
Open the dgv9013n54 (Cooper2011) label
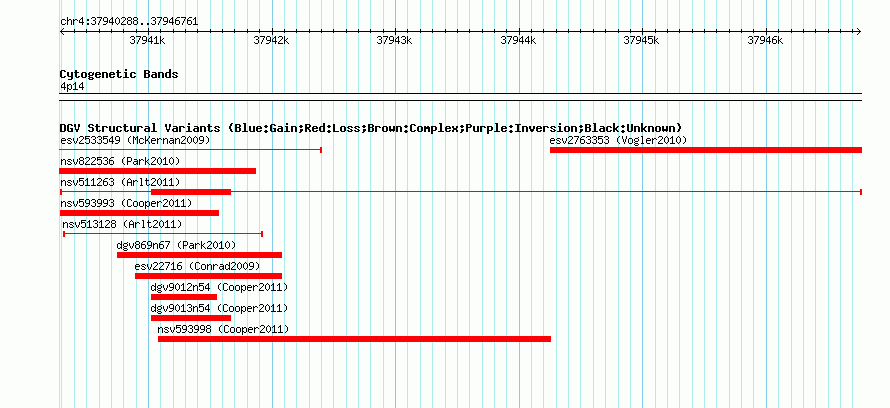click(x=219, y=308)
